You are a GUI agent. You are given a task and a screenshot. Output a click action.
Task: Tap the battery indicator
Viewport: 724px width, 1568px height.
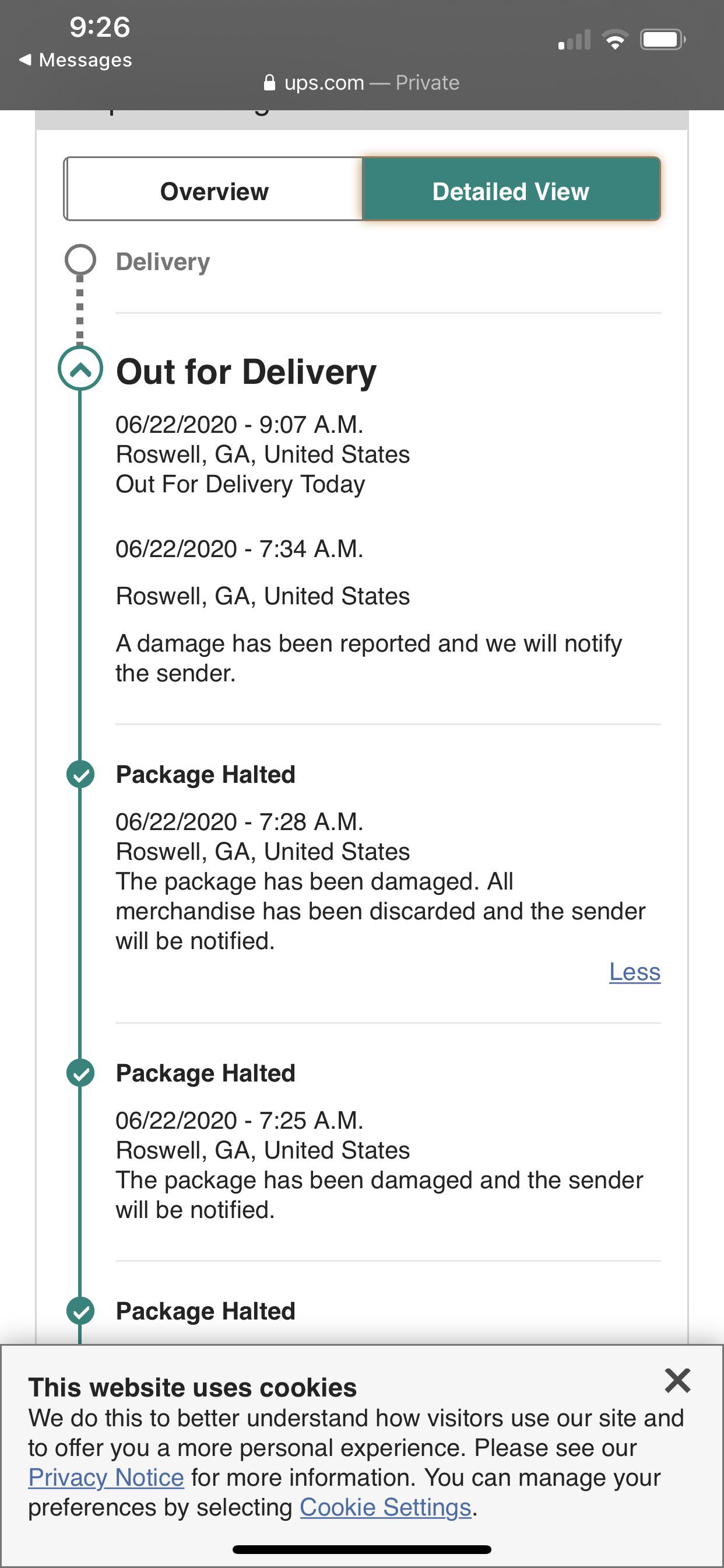point(661,40)
